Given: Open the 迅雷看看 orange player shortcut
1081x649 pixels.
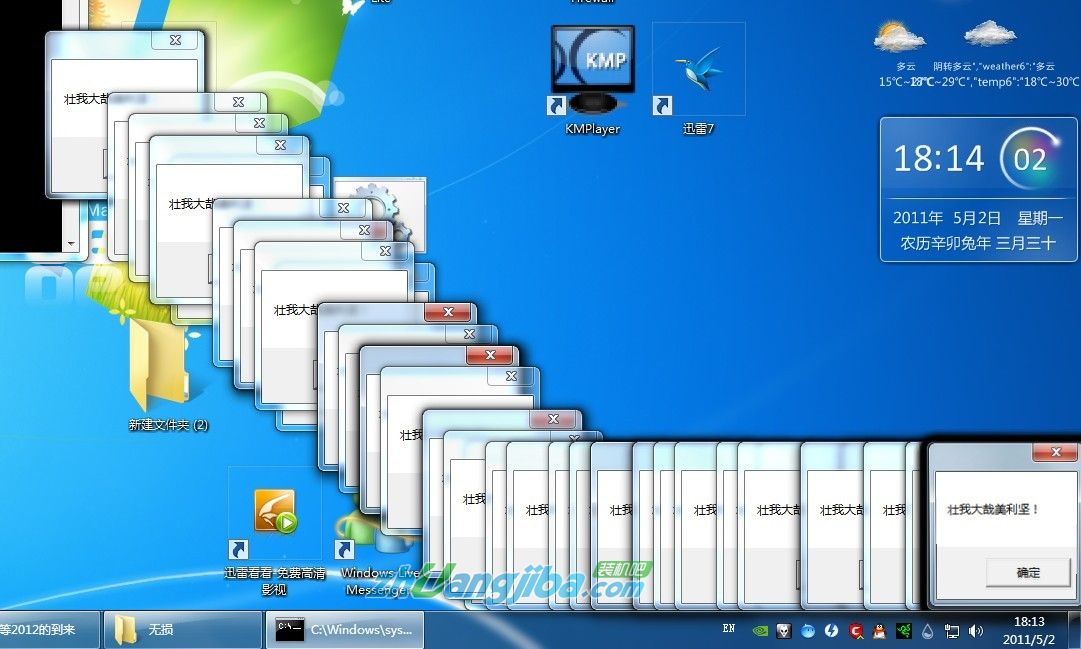Looking at the screenshot, I should (x=275, y=514).
